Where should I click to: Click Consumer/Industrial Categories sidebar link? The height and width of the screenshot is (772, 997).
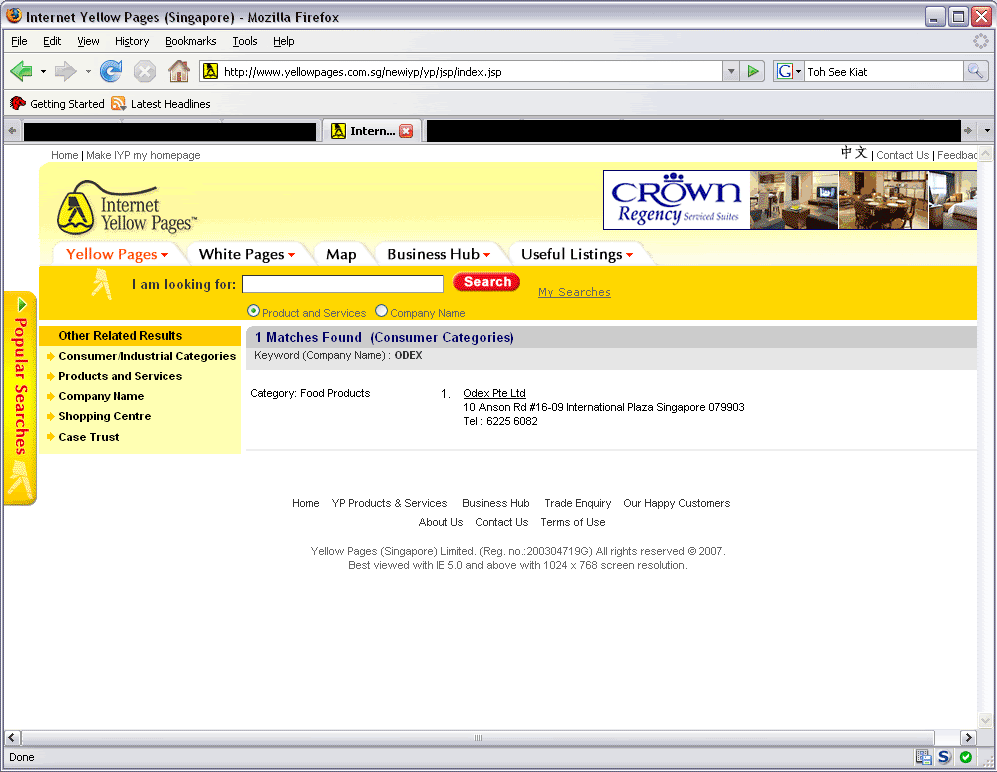point(147,356)
